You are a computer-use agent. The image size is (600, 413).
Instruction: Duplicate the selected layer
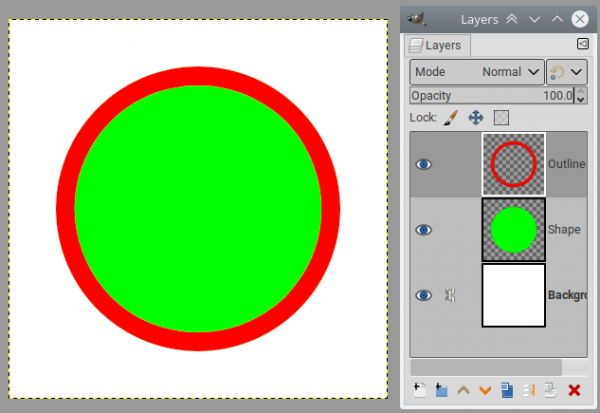507,390
